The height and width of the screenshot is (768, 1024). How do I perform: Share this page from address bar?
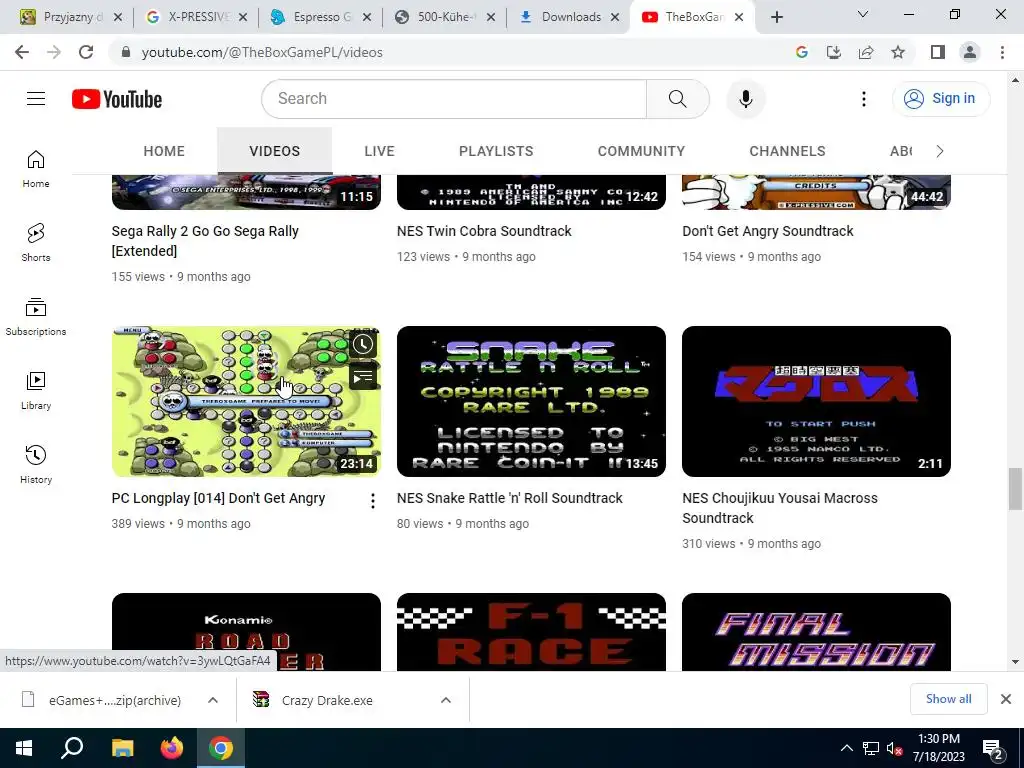click(x=866, y=52)
